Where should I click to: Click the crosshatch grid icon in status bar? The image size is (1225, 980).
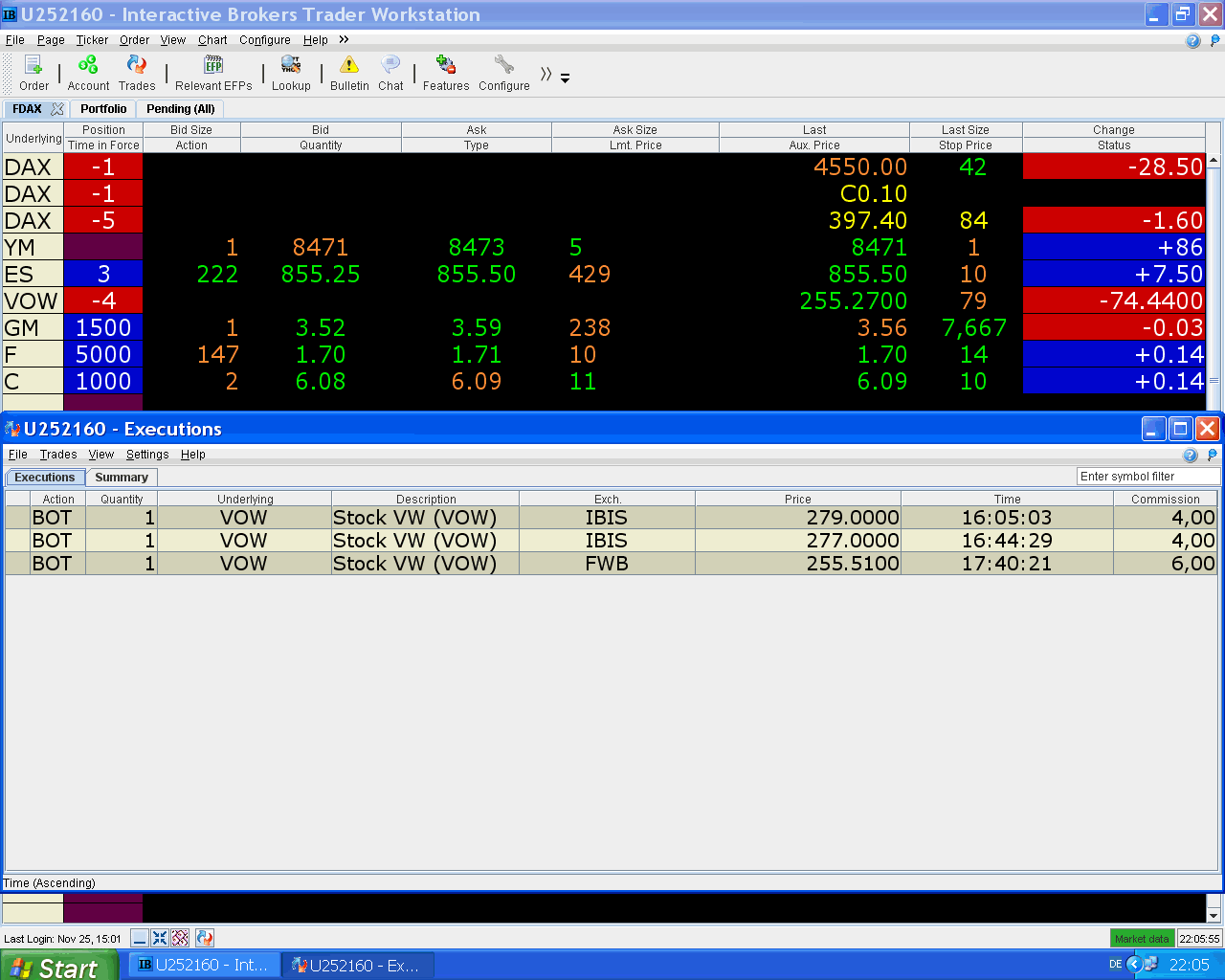(180, 938)
